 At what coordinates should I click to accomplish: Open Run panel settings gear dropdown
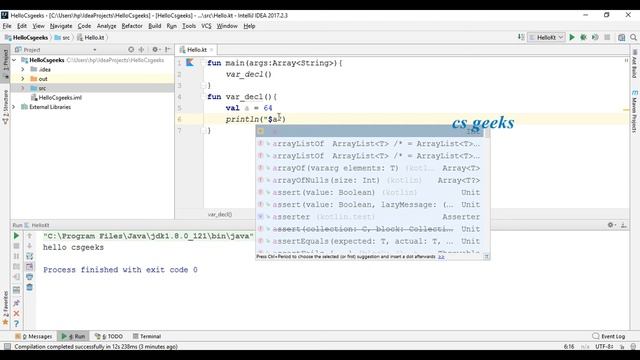[x=611, y=225]
